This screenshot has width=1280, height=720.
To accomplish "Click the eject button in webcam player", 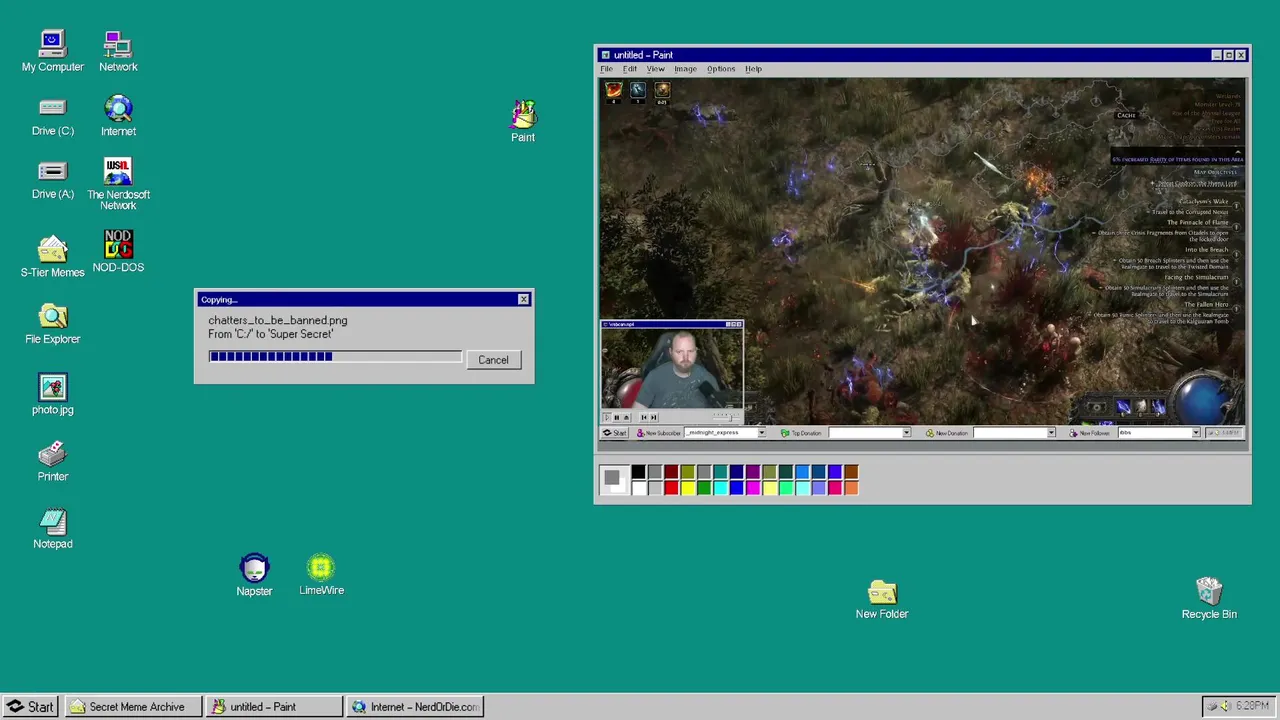I will click(x=626, y=417).
